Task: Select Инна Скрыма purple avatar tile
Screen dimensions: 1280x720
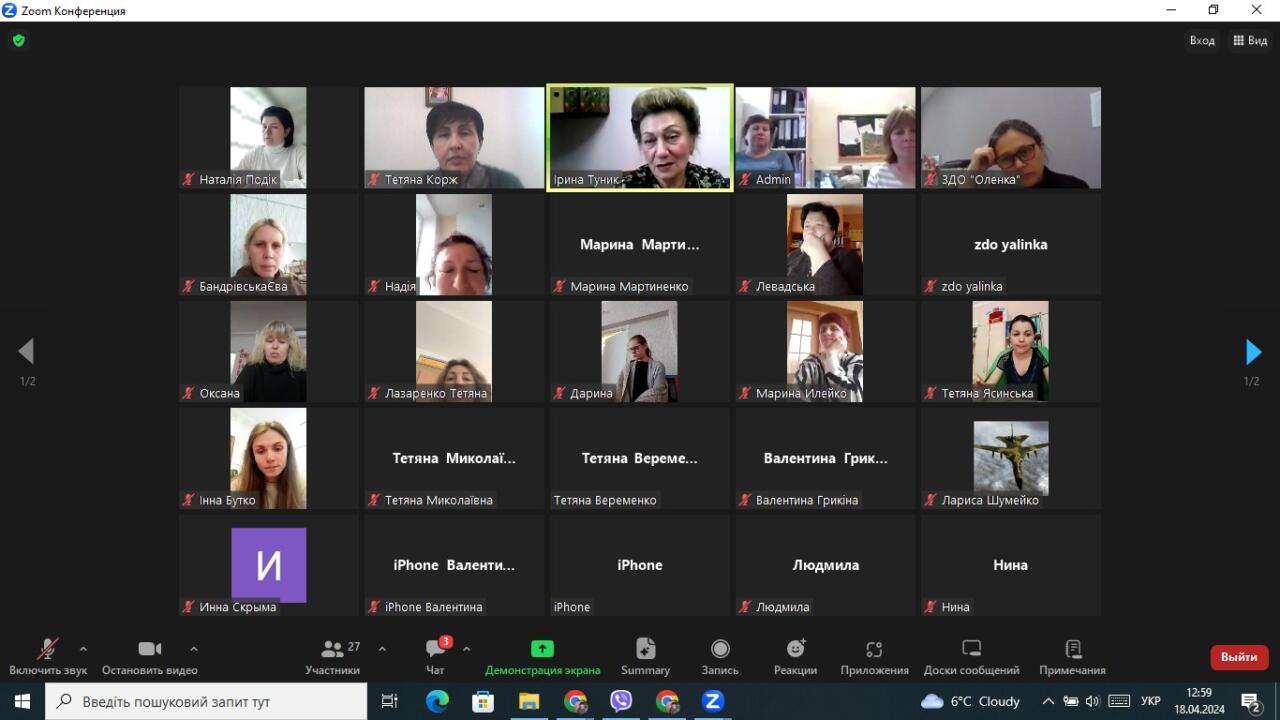Action: [269, 565]
